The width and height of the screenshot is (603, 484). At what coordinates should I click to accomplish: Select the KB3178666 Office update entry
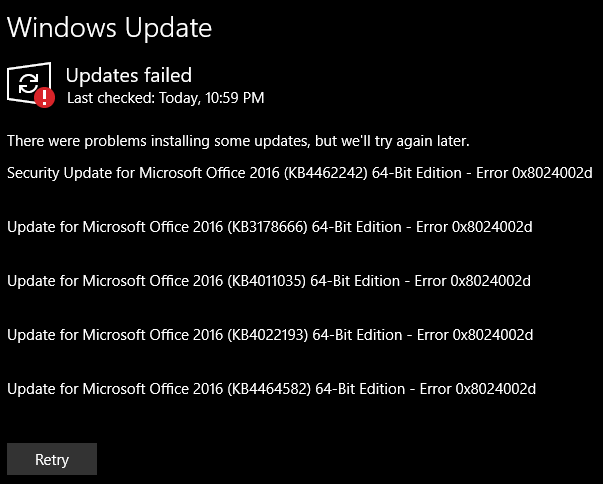(270, 227)
